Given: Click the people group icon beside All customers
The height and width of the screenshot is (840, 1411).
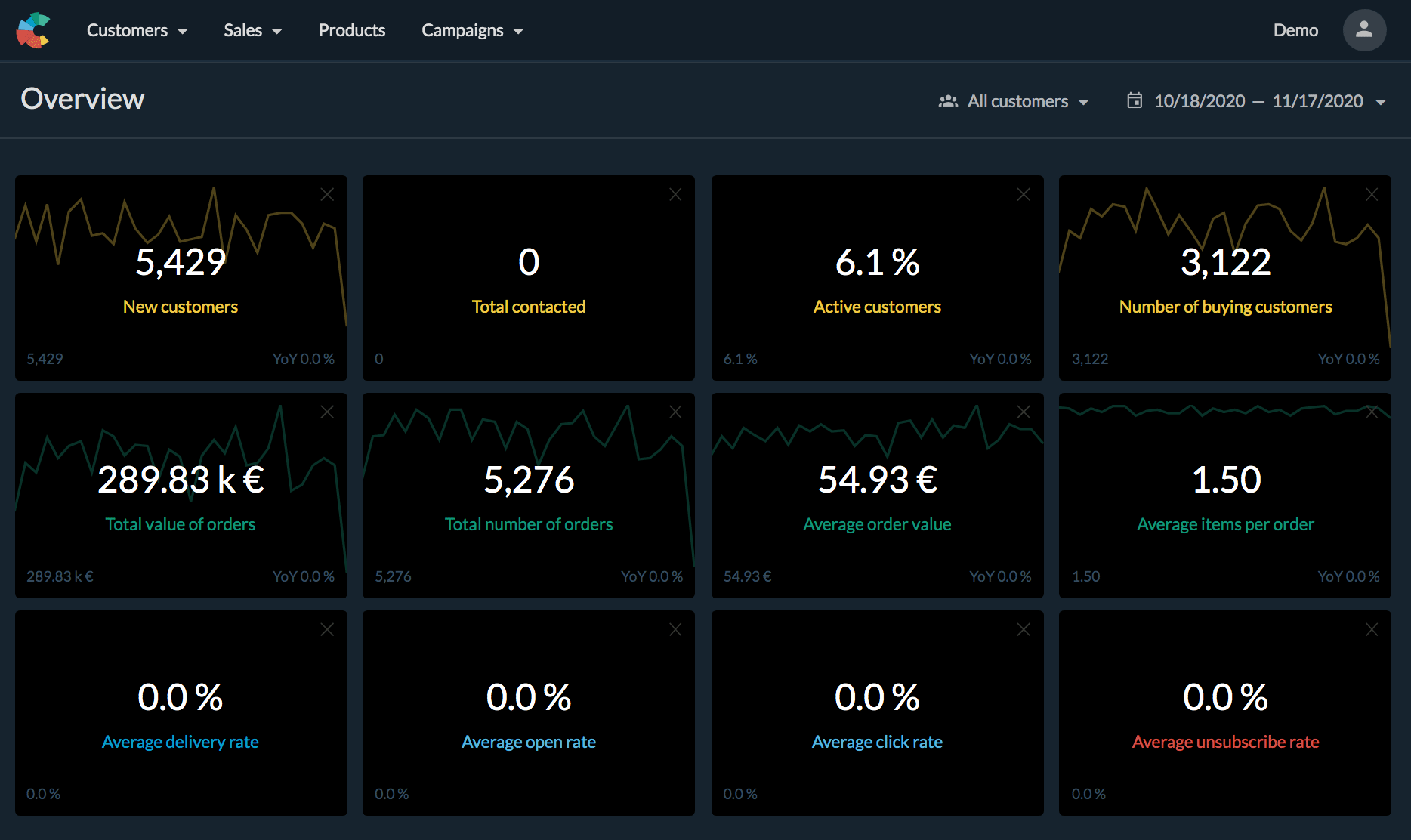Looking at the screenshot, I should pyautogui.click(x=948, y=100).
